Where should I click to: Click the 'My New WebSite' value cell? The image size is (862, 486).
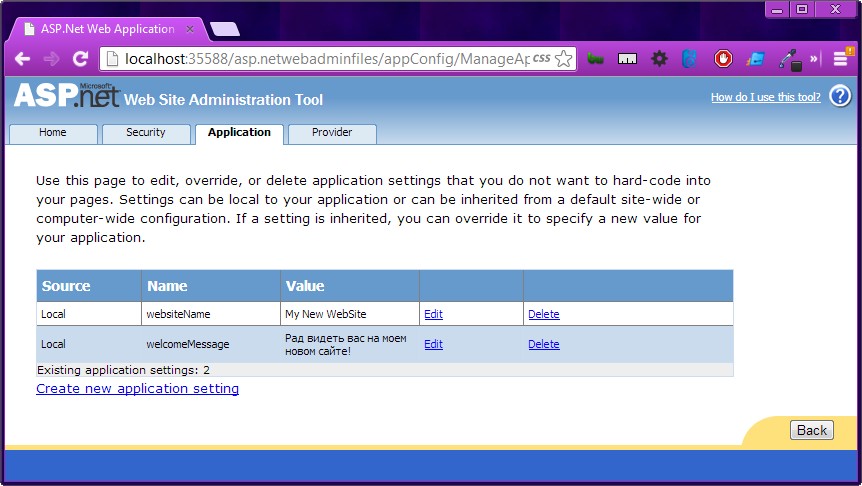point(350,314)
